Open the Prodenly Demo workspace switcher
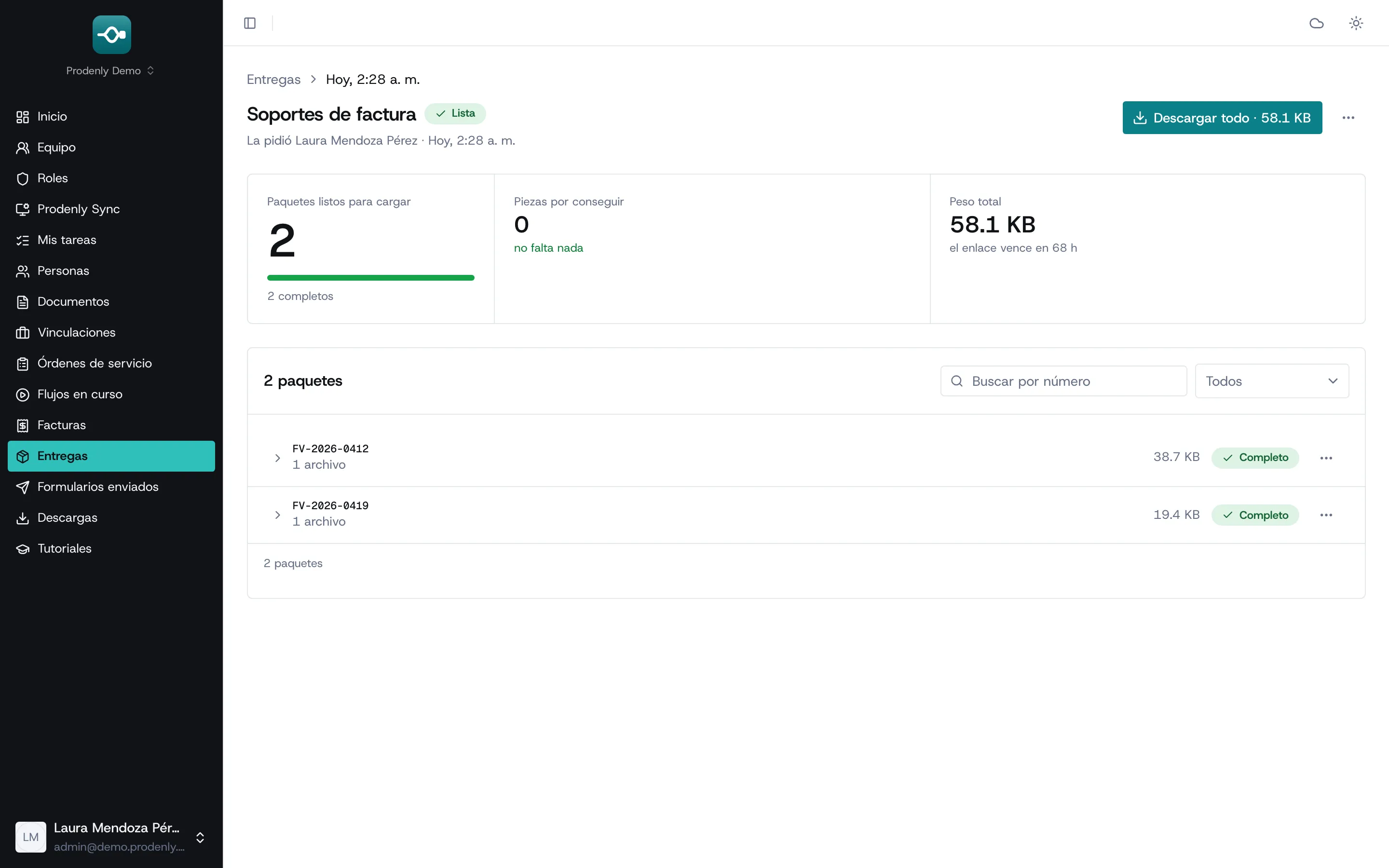 111,70
